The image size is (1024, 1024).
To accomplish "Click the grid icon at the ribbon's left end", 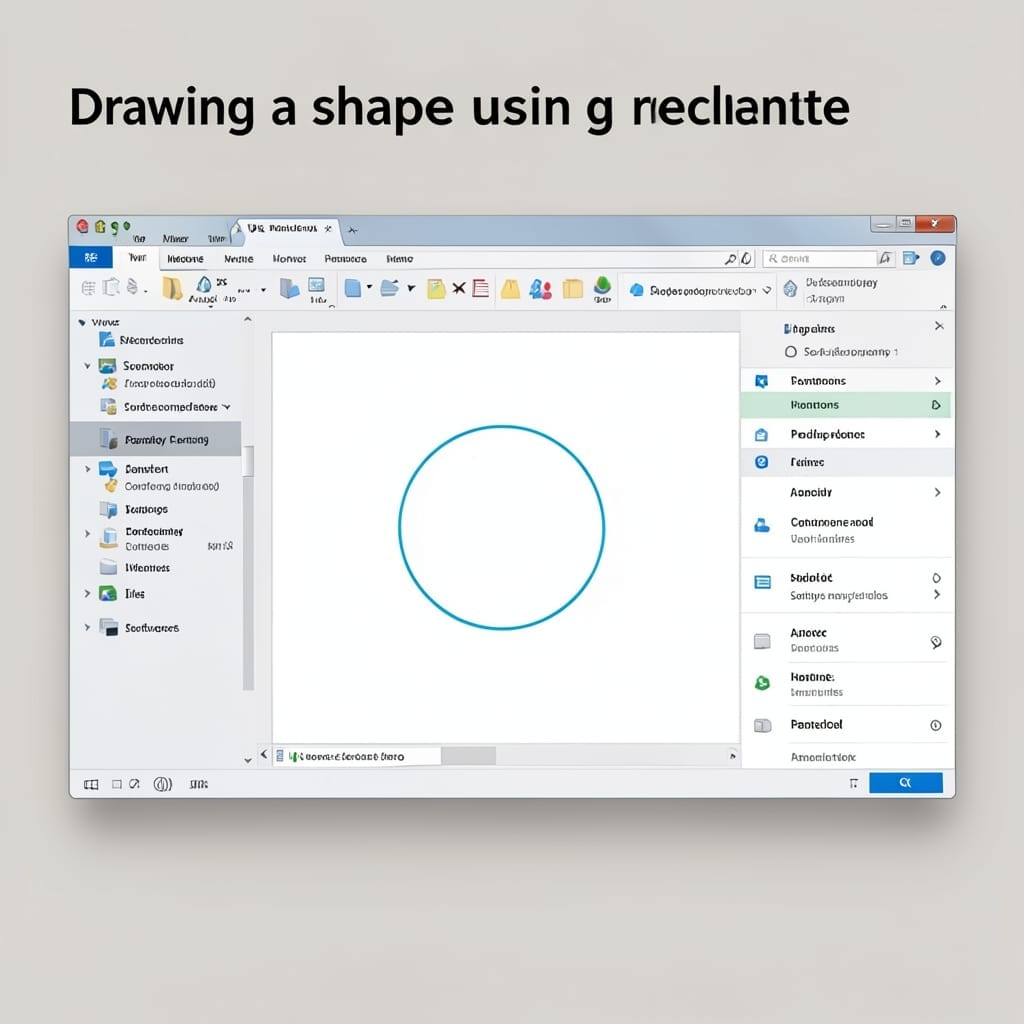I will 88,287.
